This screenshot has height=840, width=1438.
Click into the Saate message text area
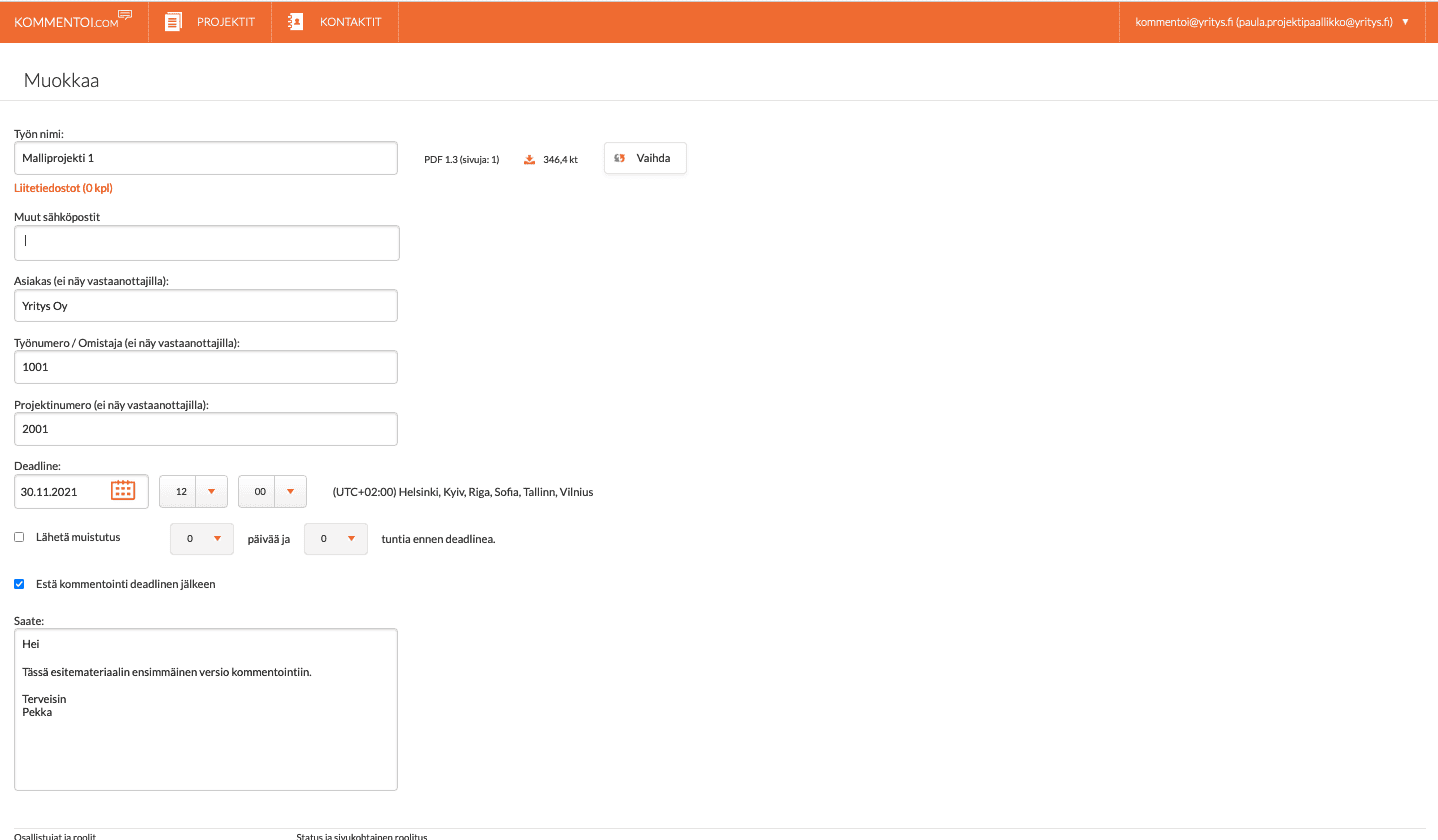click(206, 740)
